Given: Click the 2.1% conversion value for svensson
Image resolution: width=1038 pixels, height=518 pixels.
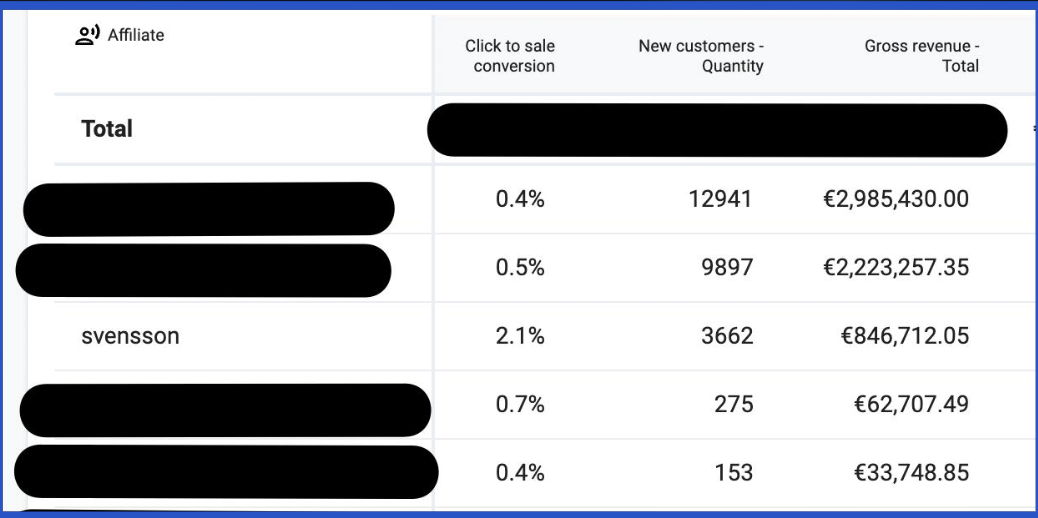Looking at the screenshot, I should coord(520,337).
